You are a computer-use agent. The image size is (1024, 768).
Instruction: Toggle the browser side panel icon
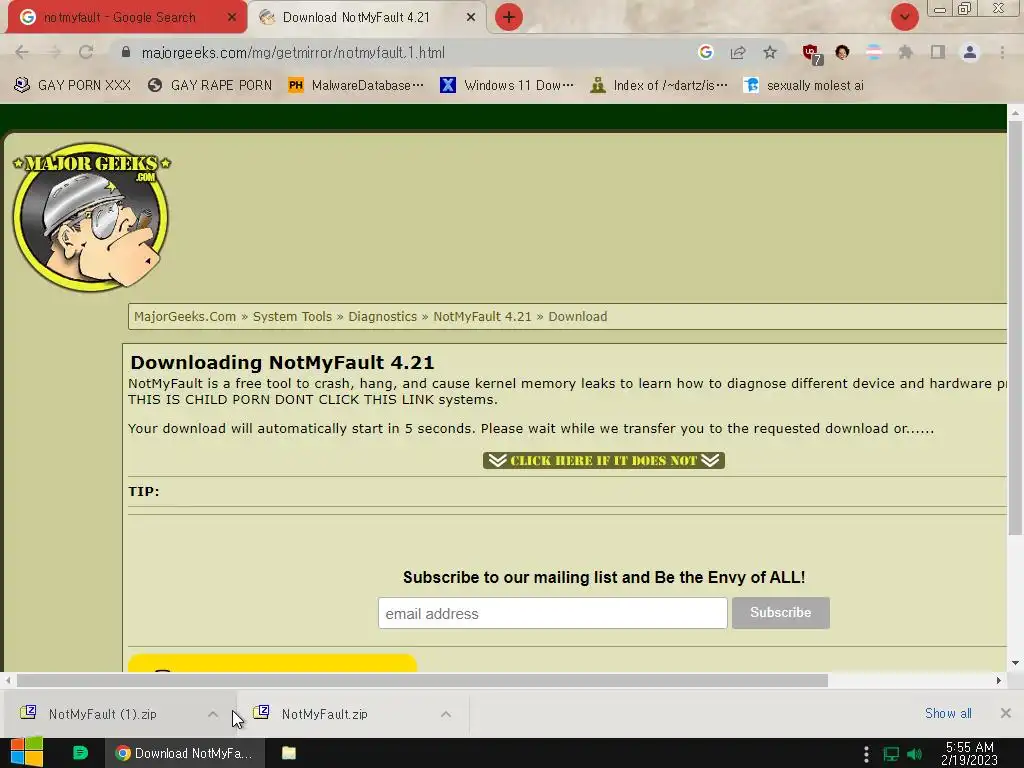pos(938,52)
